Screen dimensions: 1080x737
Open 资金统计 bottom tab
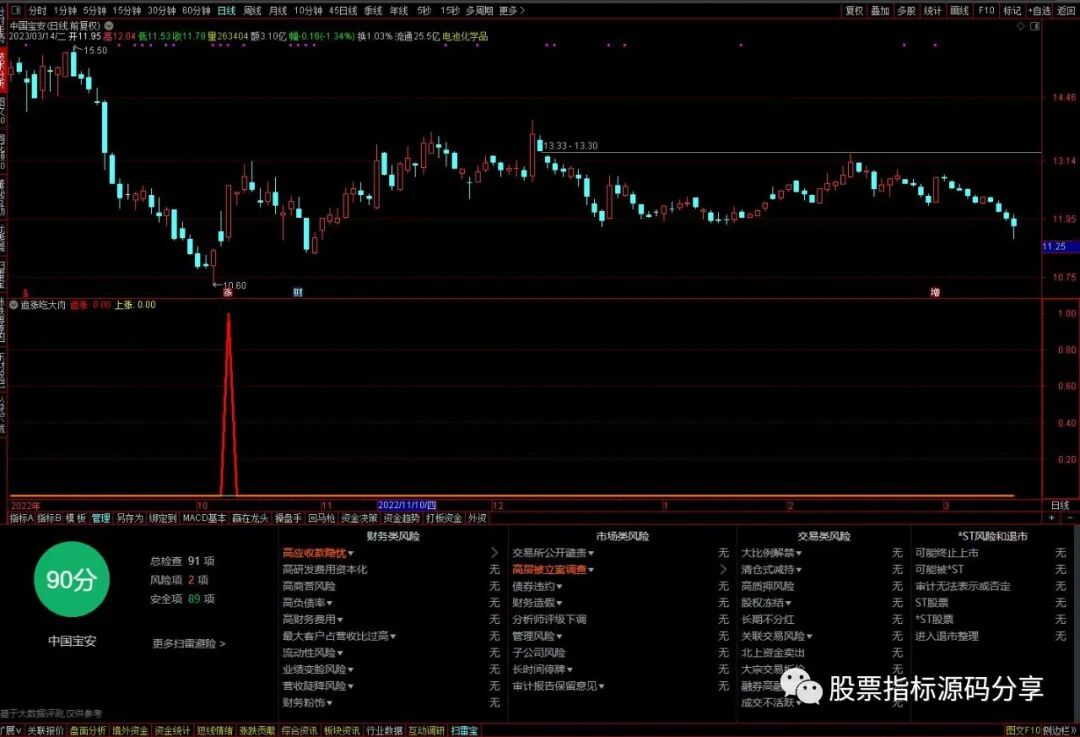[x=172, y=731]
